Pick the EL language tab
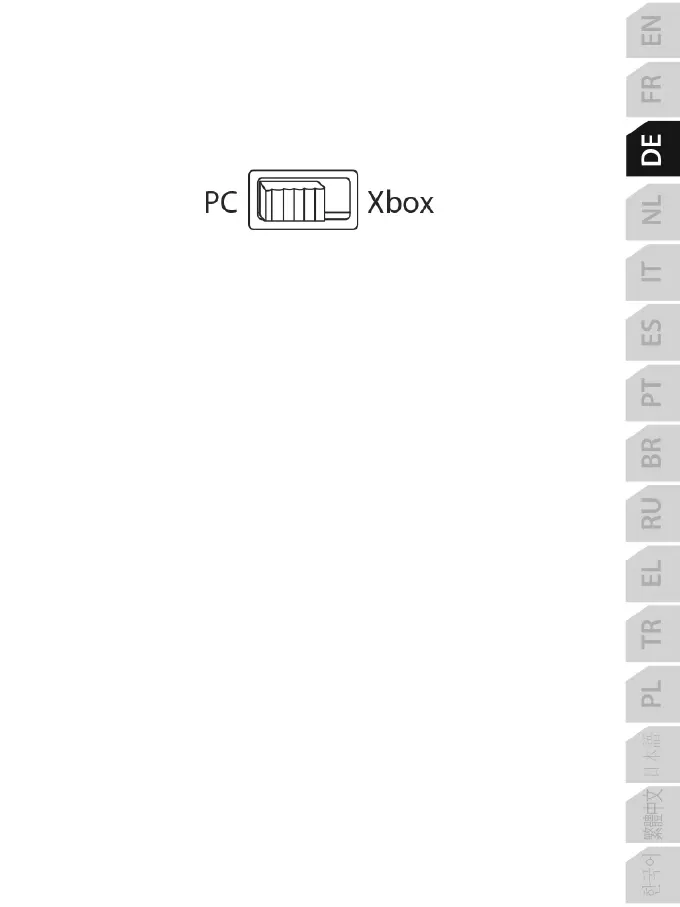680x907 pixels. tap(653, 573)
